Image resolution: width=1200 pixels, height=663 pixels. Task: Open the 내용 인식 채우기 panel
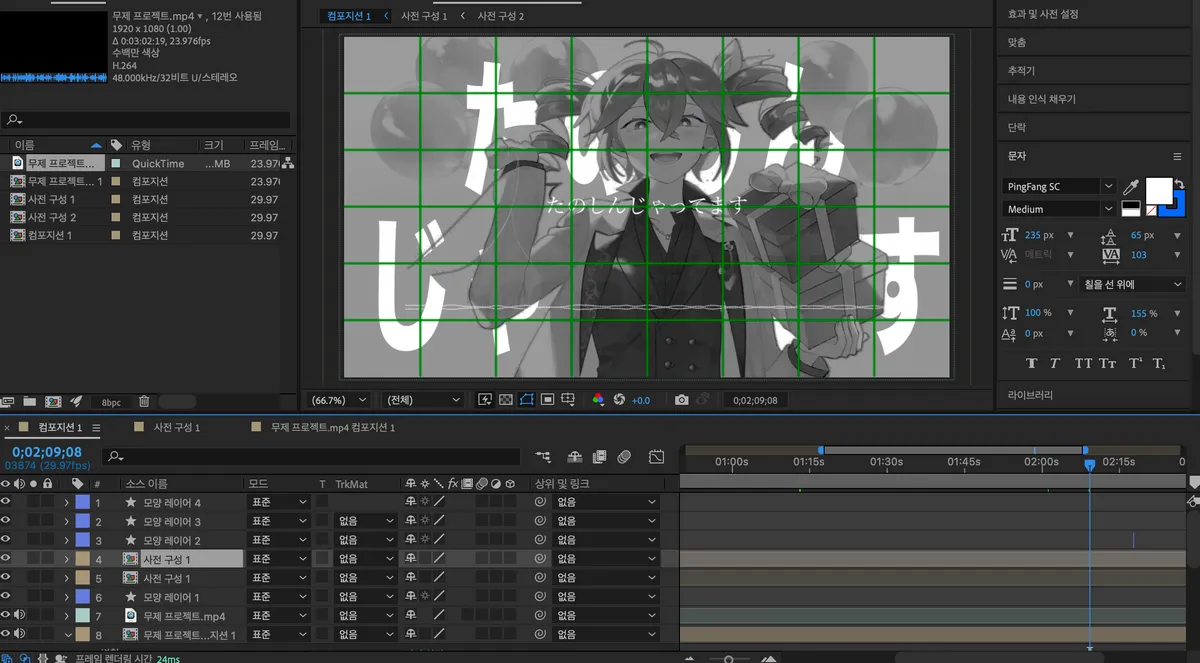(1042, 99)
